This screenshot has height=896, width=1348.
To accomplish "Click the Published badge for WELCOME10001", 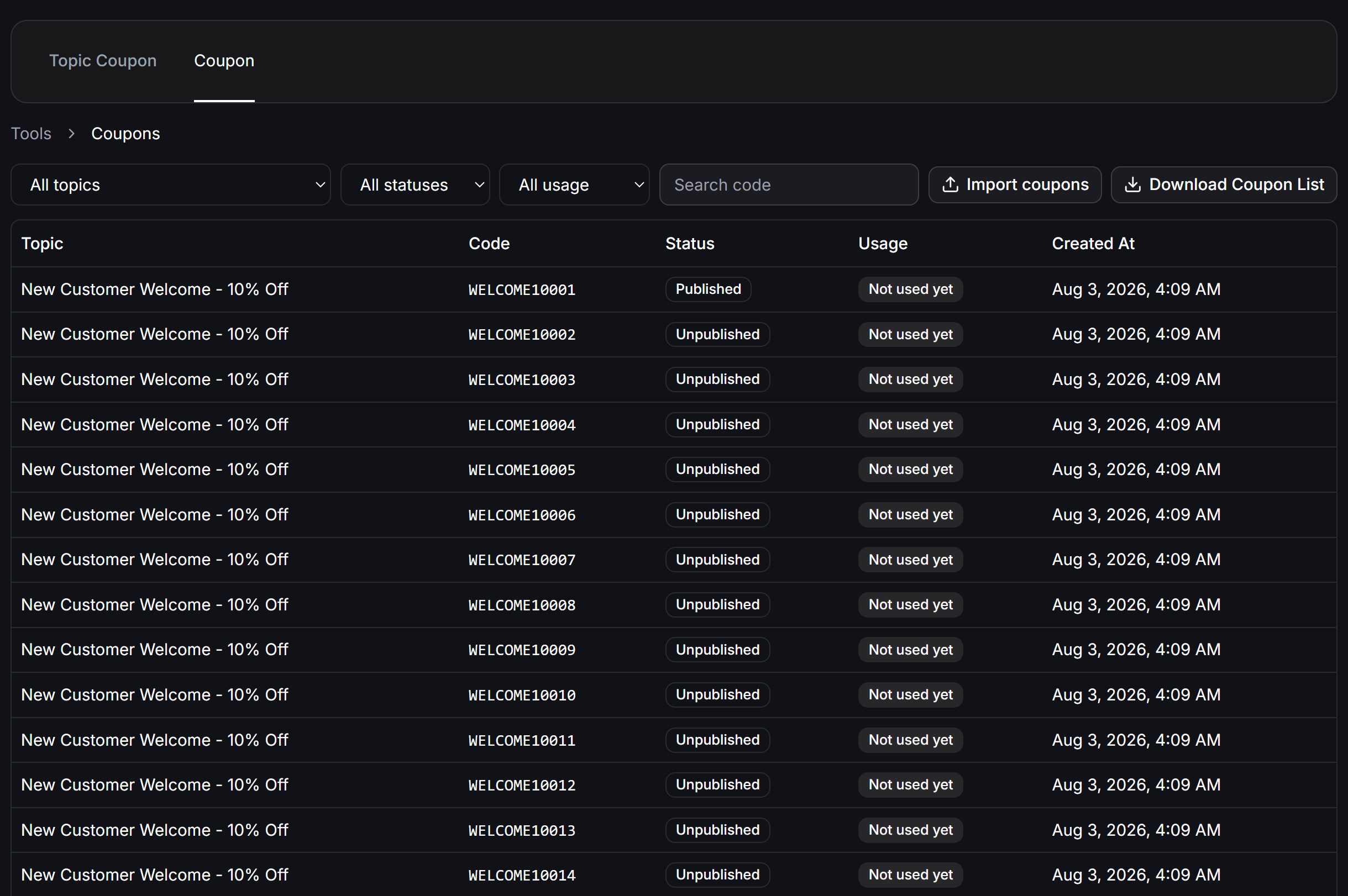I will tap(709, 289).
